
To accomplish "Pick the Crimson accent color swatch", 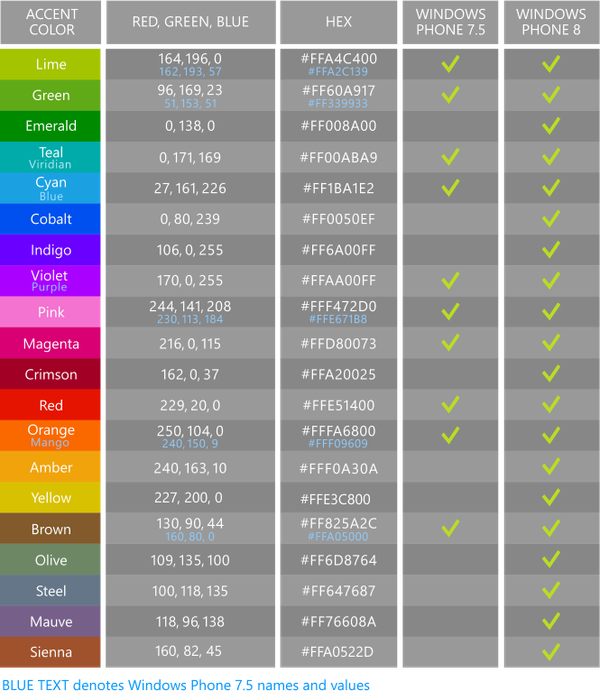I will pos(51,374).
